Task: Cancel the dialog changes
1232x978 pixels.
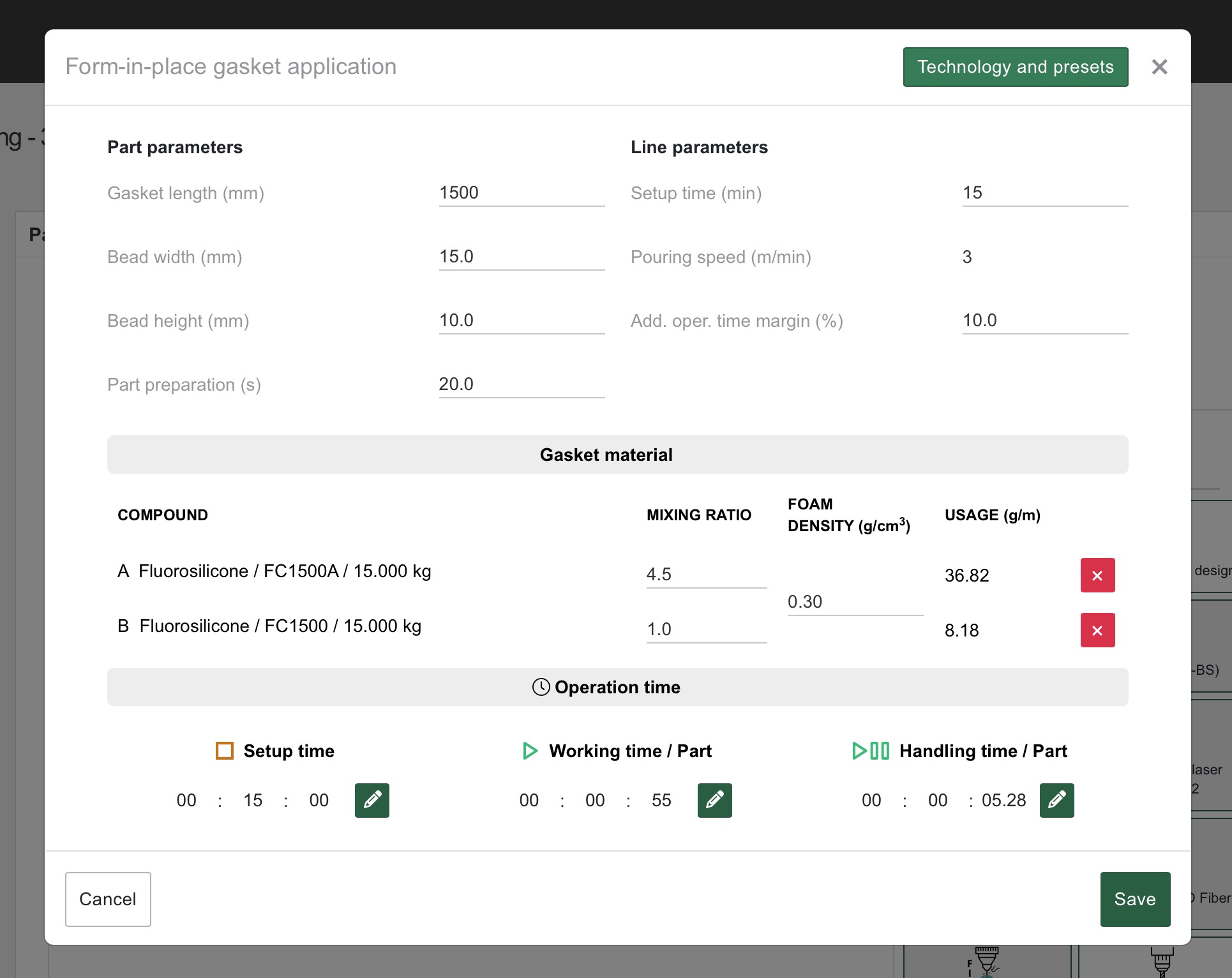Action: [x=108, y=899]
